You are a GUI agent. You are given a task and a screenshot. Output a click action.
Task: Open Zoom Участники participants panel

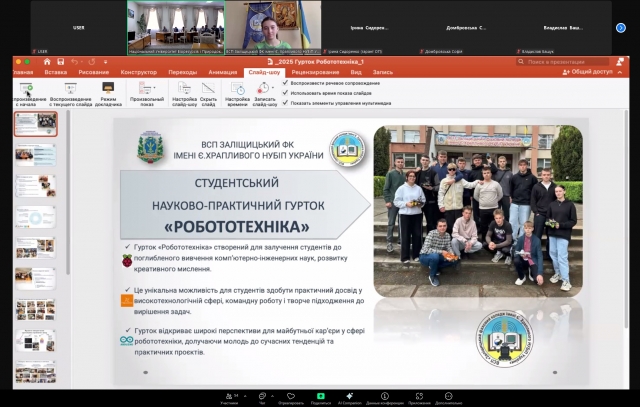click(x=229, y=398)
